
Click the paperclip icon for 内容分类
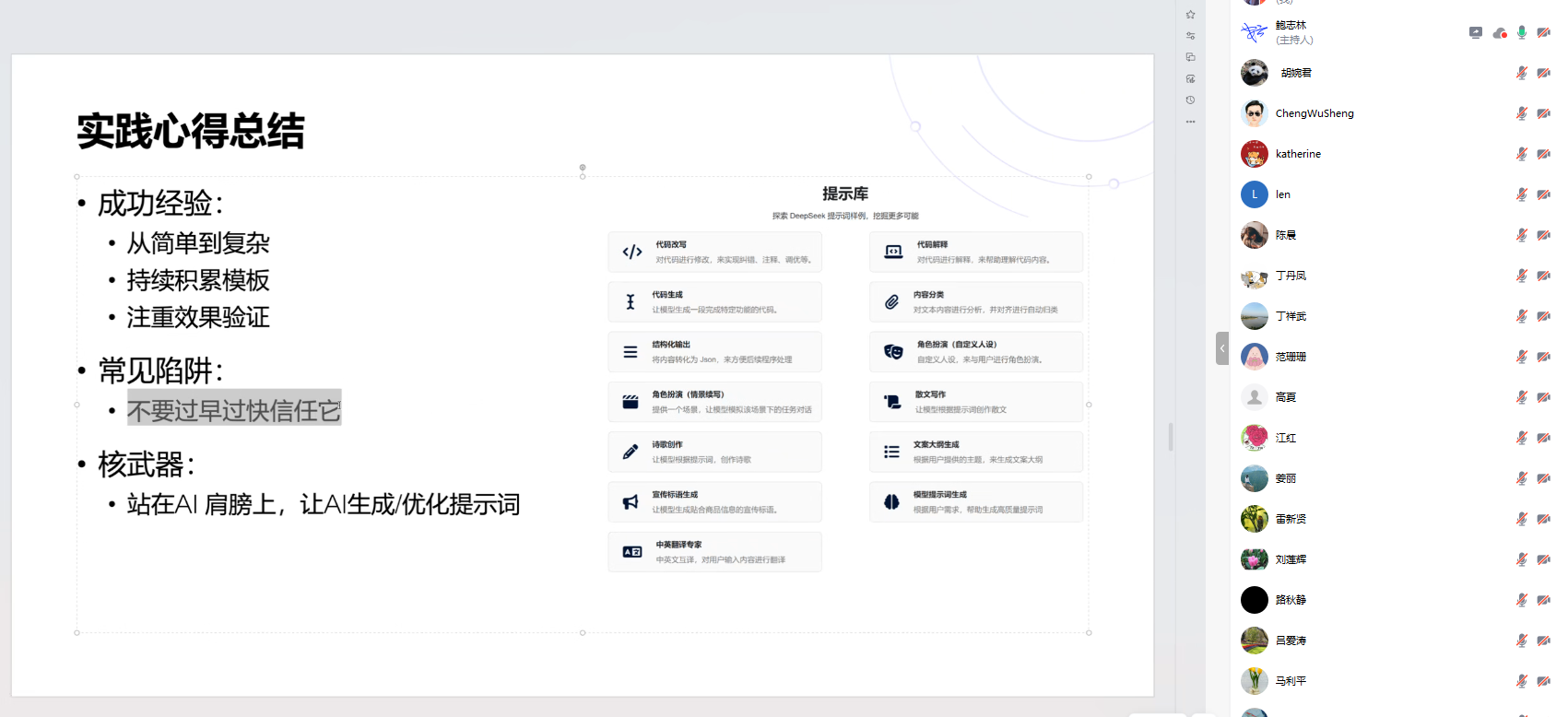pyautogui.click(x=891, y=302)
